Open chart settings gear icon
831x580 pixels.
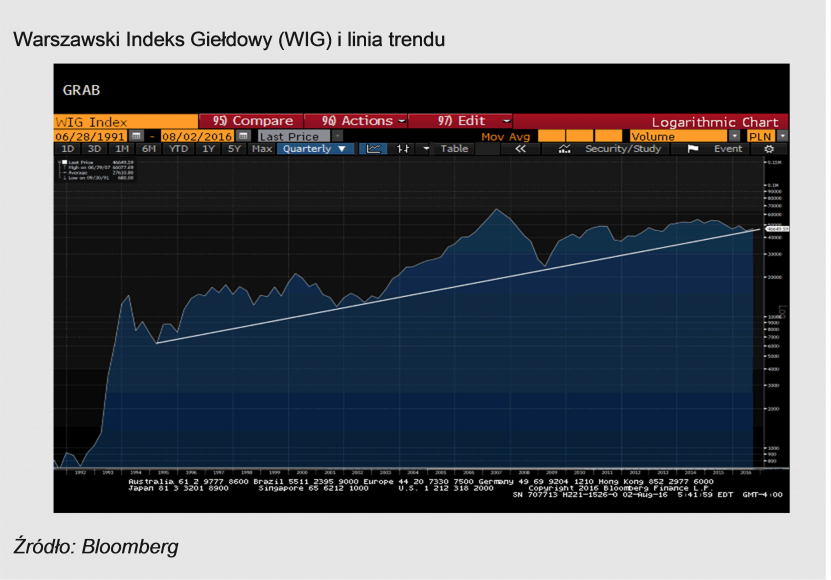(769, 149)
